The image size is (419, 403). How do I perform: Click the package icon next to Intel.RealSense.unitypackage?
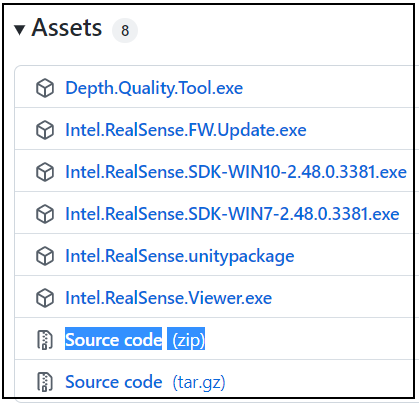(x=45, y=256)
